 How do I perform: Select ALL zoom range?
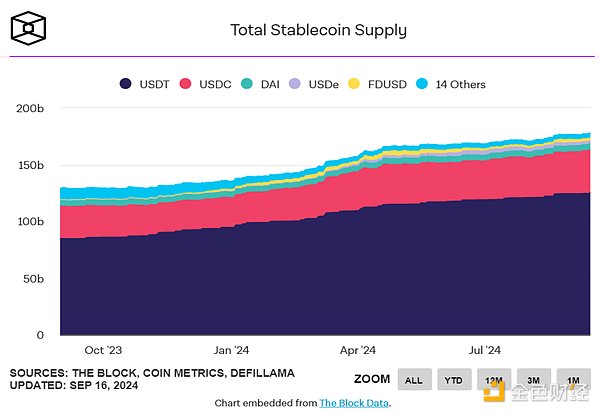coord(415,379)
